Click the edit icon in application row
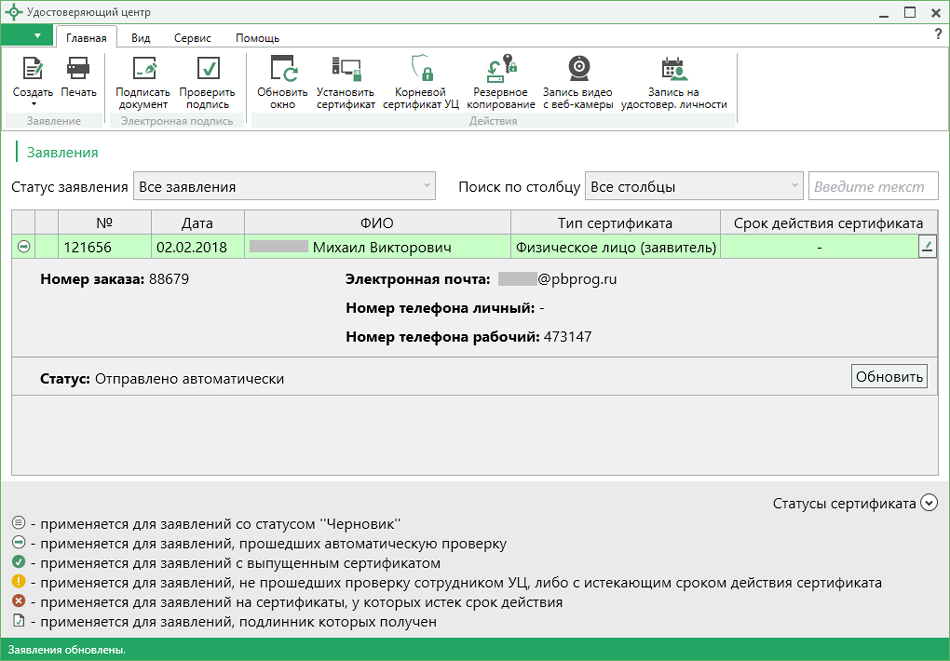Screen dimensions: 950x661 point(927,247)
